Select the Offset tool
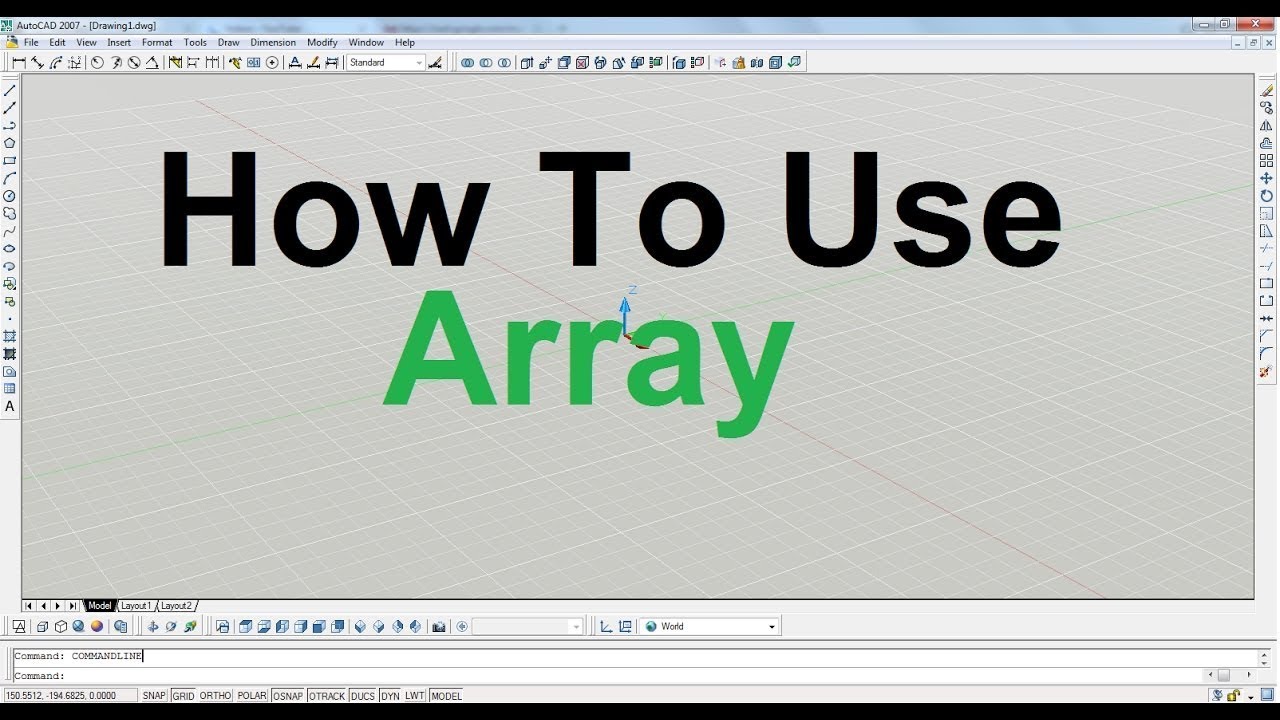The height and width of the screenshot is (720, 1280). 1266,143
